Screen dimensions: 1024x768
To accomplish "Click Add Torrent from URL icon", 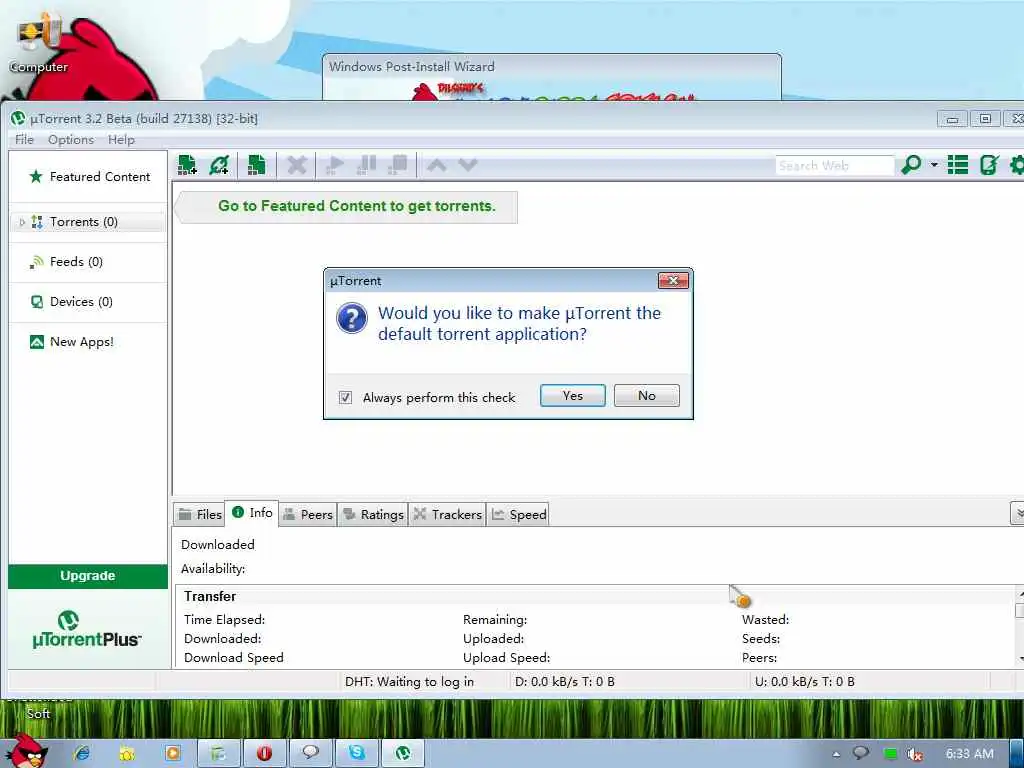I will click(219, 165).
